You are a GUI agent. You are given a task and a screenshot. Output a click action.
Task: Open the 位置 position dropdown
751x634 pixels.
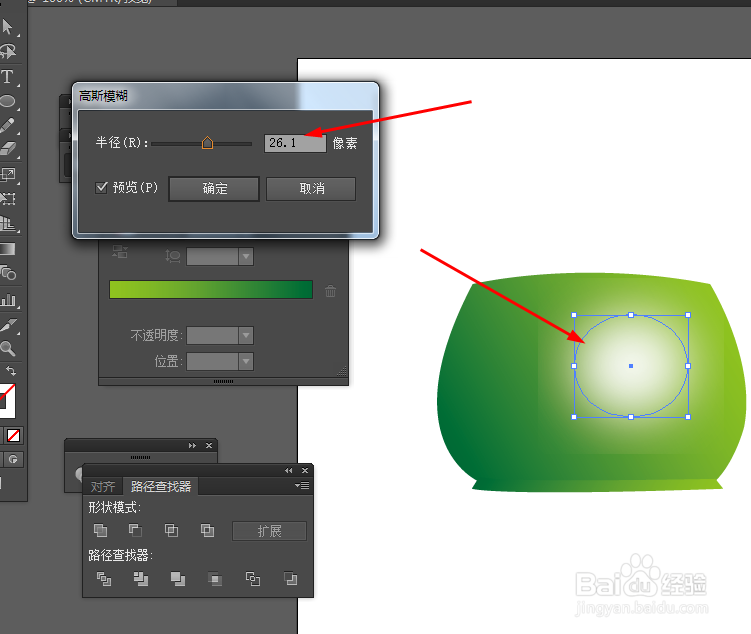tap(246, 362)
